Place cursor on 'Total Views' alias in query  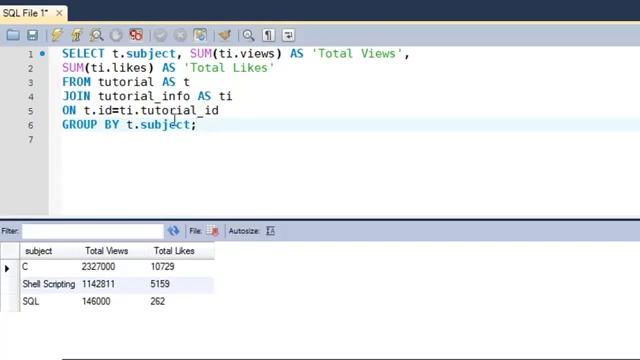pos(357,54)
